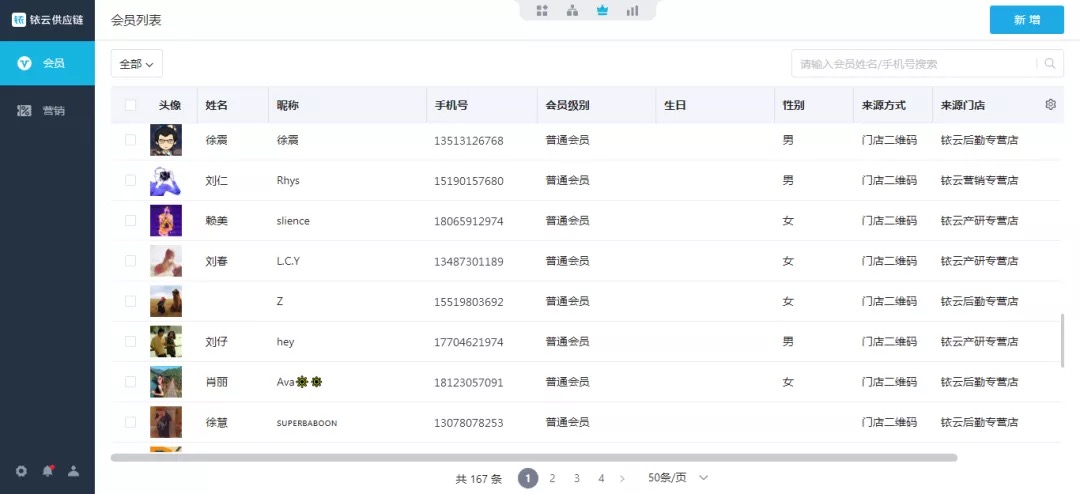Open user profile icon in sidebar
The height and width of the screenshot is (494, 1080).
coord(73,471)
